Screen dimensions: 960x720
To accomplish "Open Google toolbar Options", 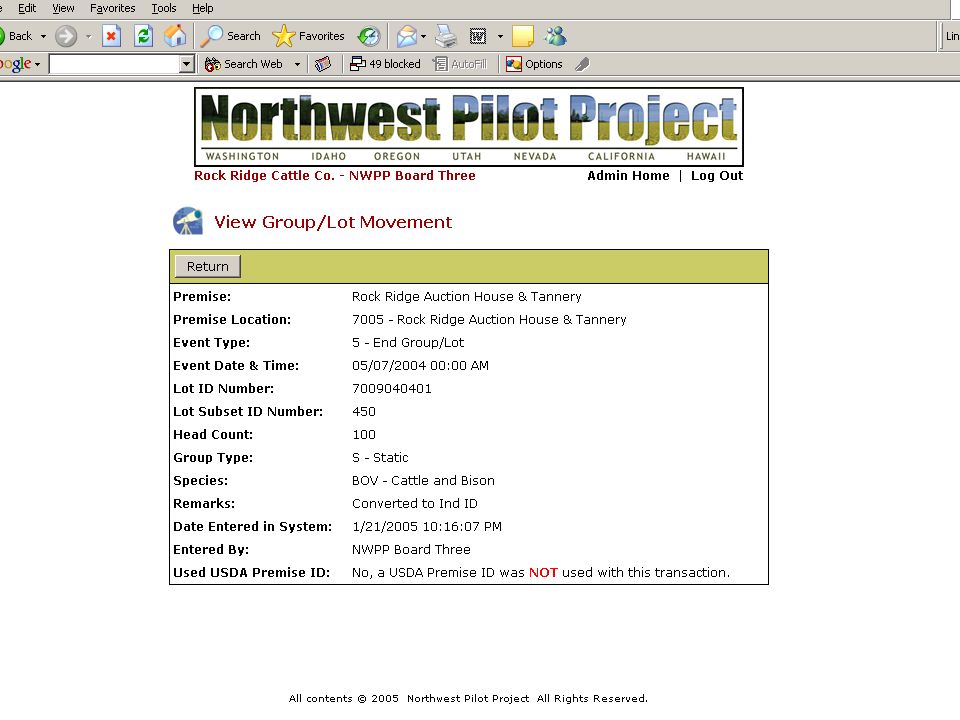I will tap(534, 64).
